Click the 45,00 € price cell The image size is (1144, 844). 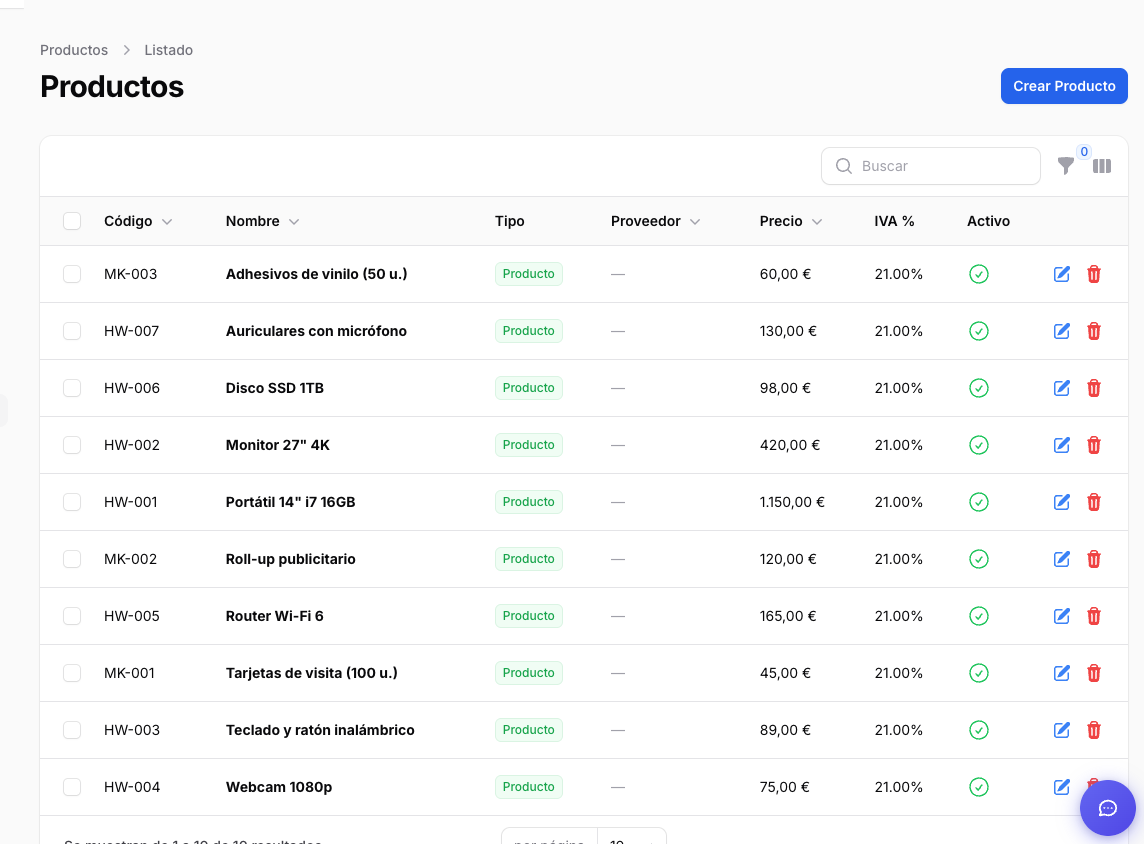(785, 673)
